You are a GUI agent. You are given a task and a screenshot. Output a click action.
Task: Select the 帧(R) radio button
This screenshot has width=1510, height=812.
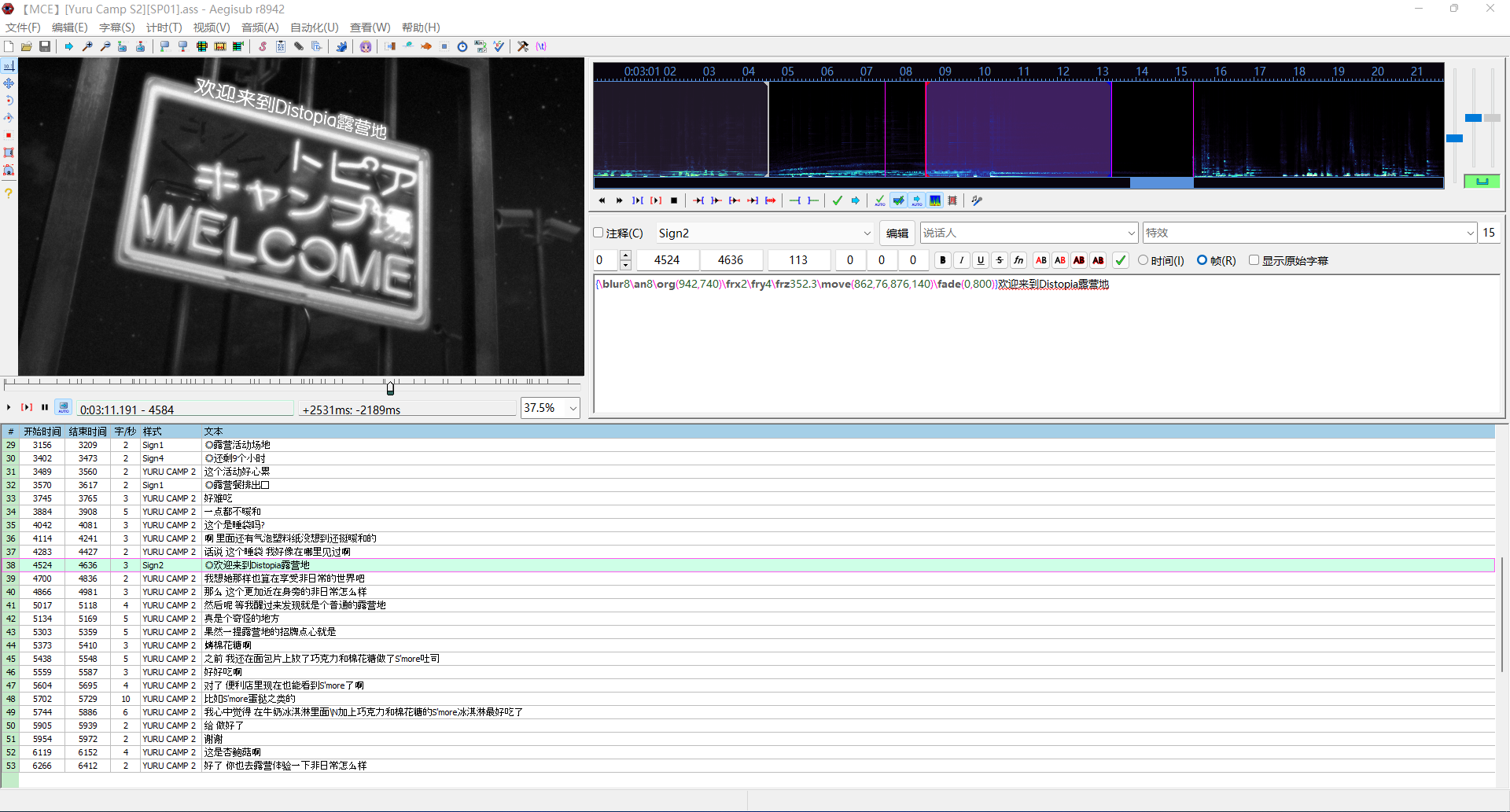click(1202, 260)
